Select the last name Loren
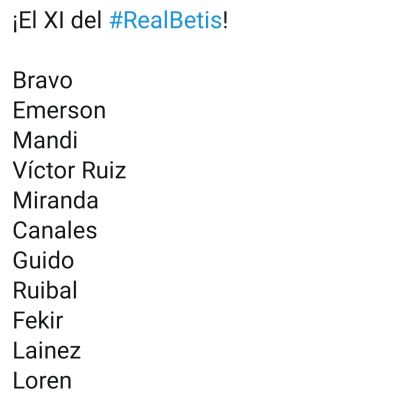This screenshot has height=400, width=399. tap(42, 381)
